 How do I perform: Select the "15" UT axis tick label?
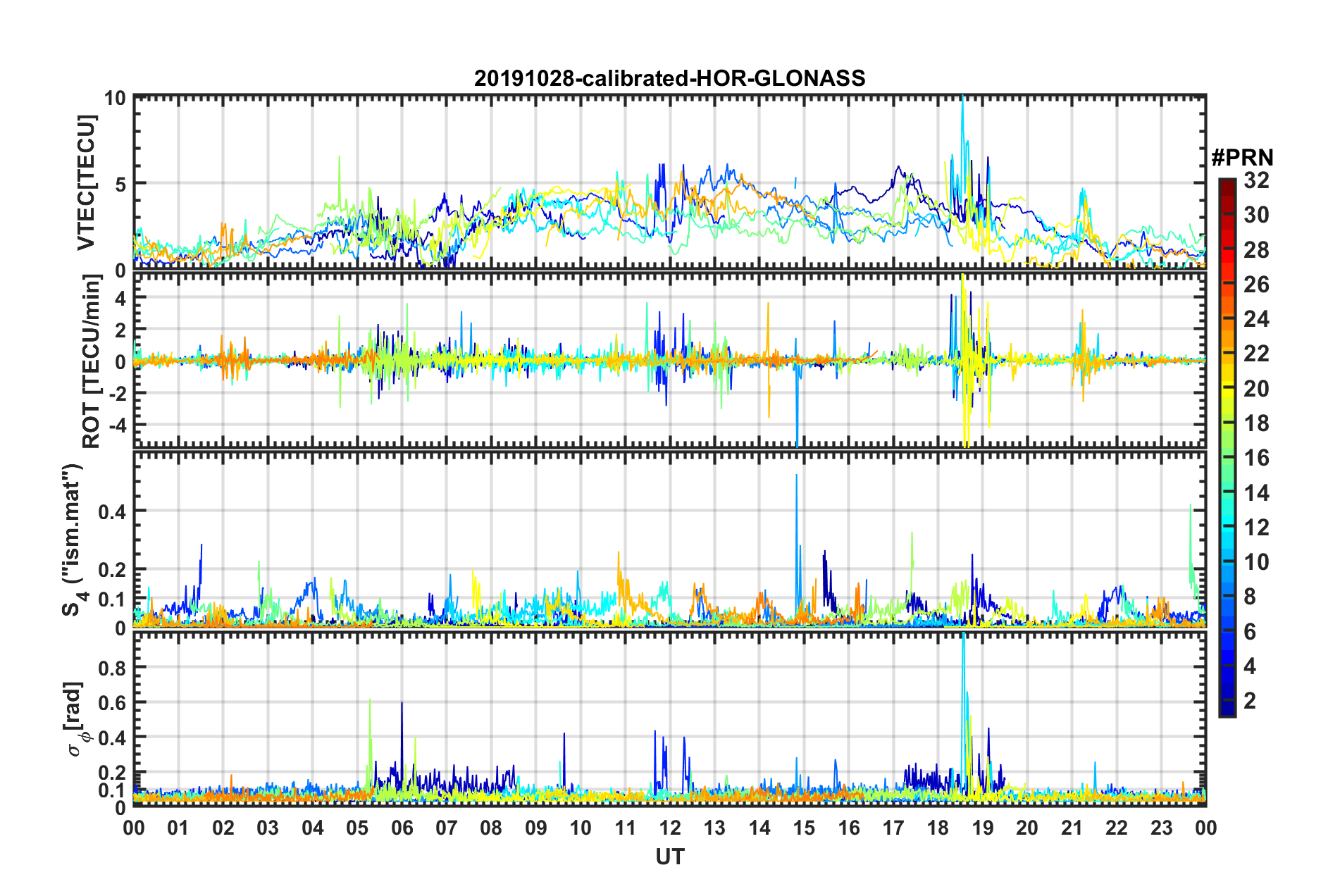(x=804, y=828)
